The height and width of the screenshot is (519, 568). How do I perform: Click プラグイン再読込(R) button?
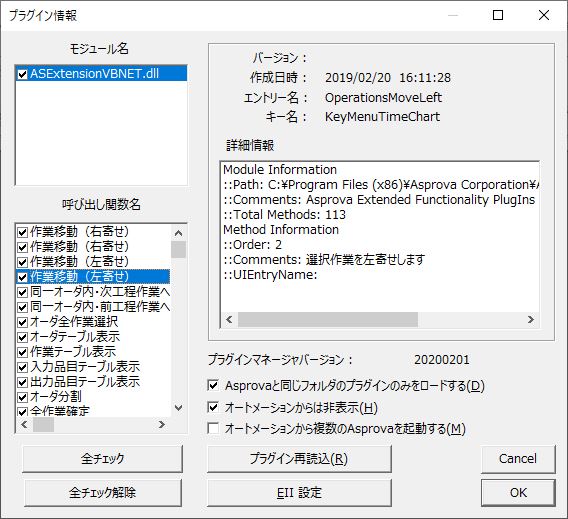tap(299, 459)
